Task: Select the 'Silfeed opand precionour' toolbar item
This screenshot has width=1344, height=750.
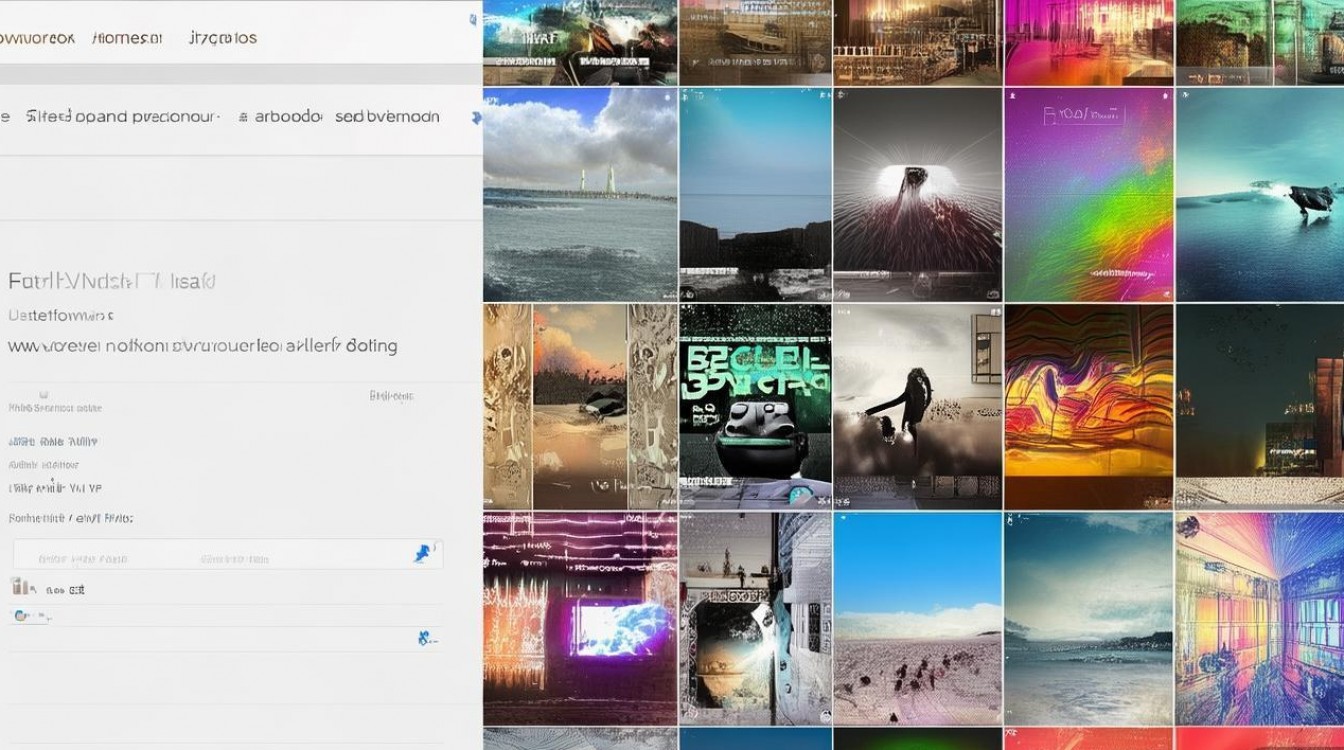Action: click(121, 117)
